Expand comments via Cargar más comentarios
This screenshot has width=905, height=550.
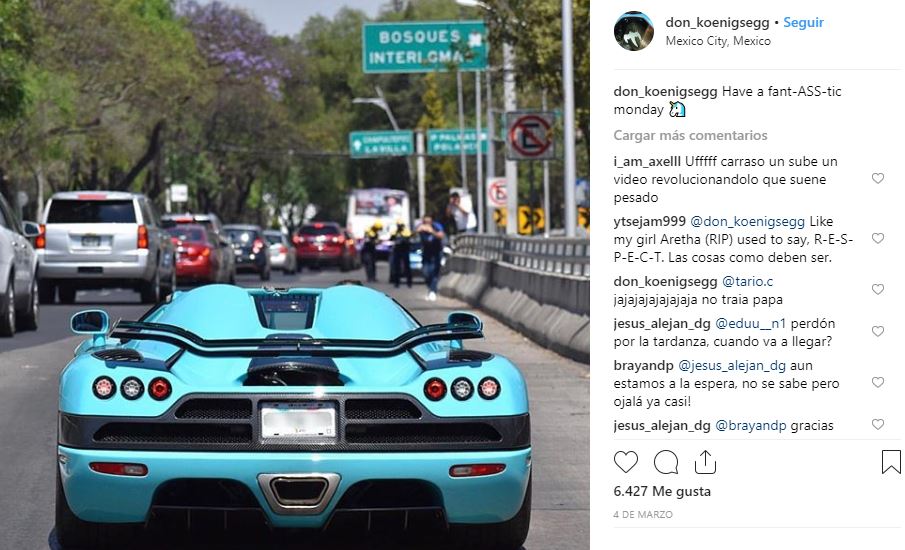tap(690, 136)
